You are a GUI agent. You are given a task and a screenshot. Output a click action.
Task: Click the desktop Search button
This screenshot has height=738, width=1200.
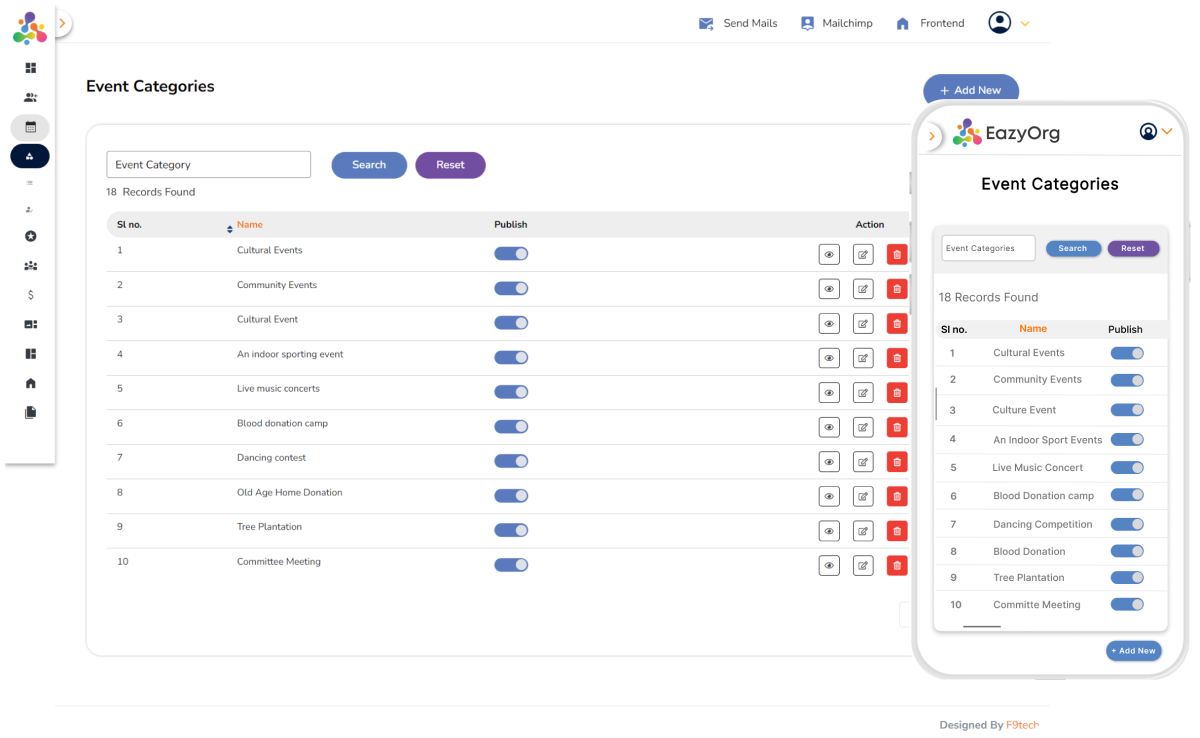tap(369, 165)
